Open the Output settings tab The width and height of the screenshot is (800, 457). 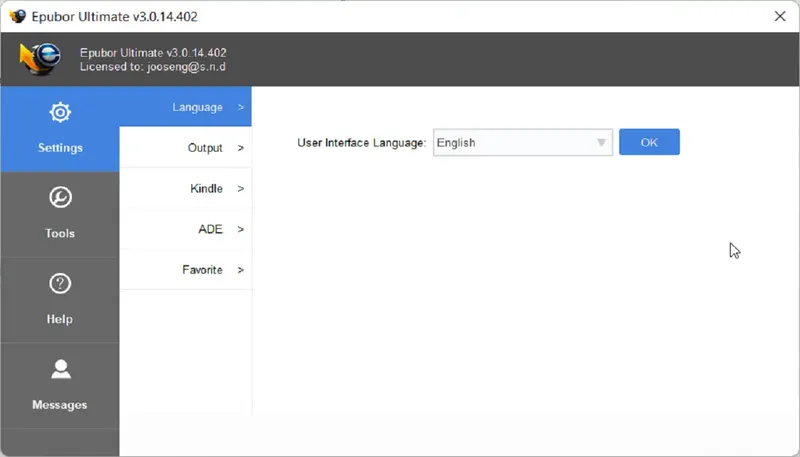pos(205,148)
